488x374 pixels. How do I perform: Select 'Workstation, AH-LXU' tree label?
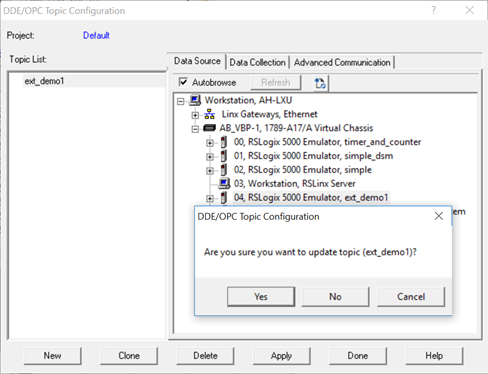[248, 100]
